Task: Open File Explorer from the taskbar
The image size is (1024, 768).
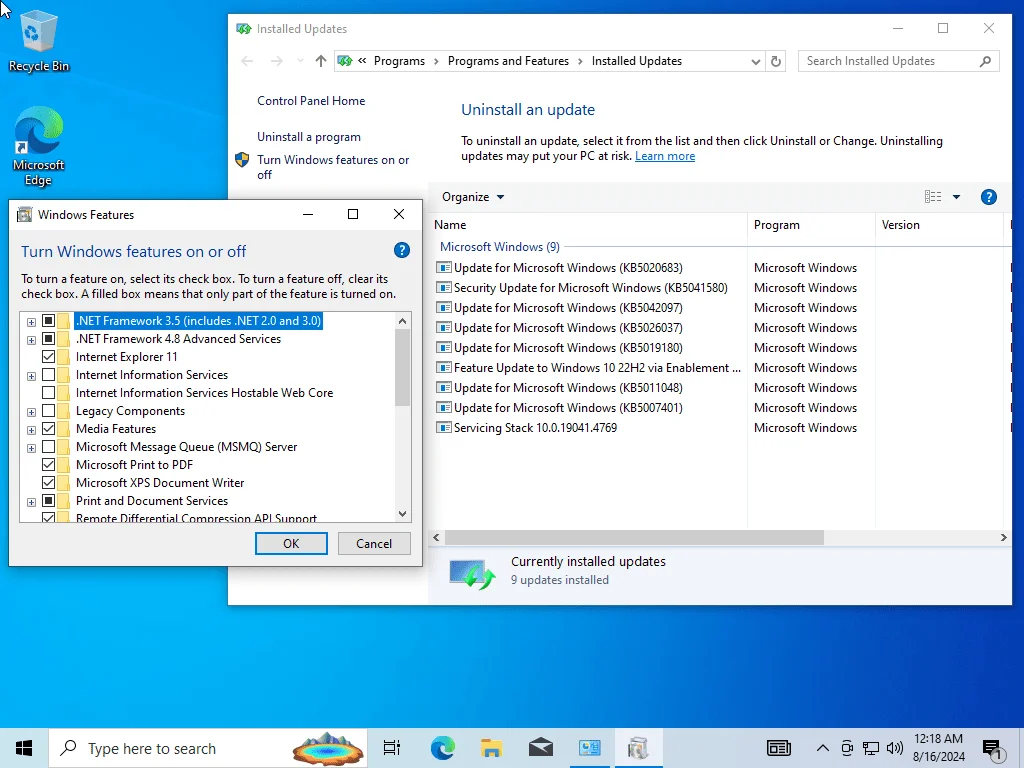Action: 491,748
